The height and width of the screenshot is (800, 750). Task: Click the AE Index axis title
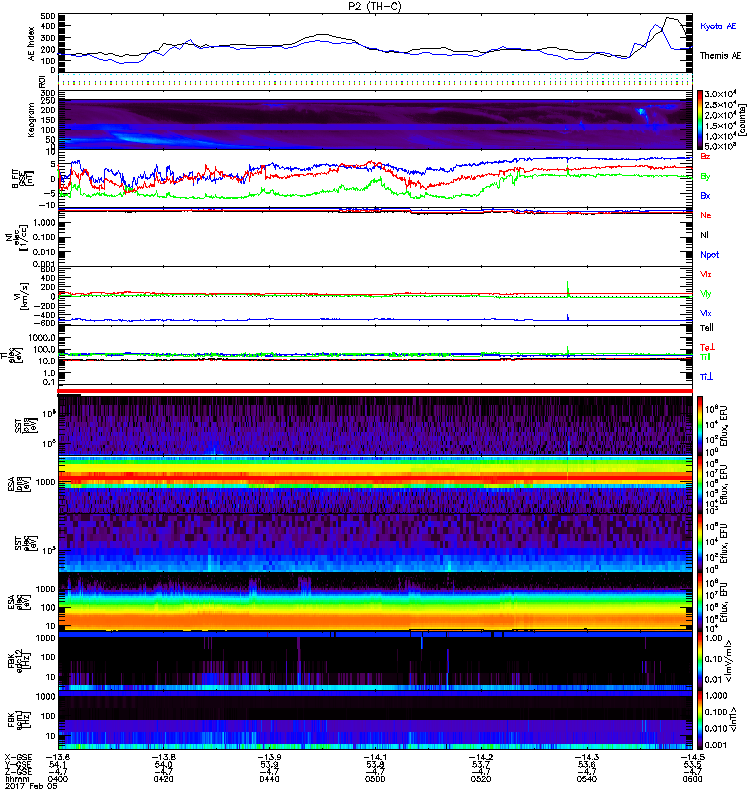tap(32, 44)
